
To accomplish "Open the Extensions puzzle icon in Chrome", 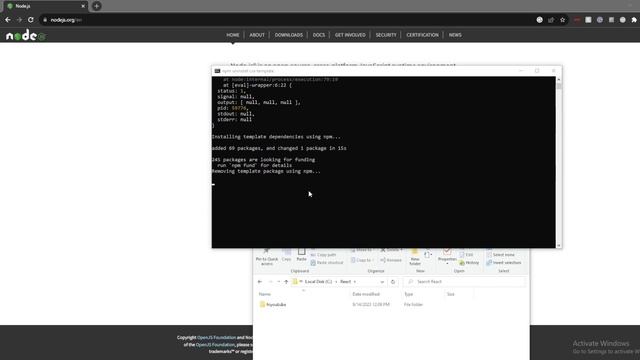I will (x=634, y=20).
